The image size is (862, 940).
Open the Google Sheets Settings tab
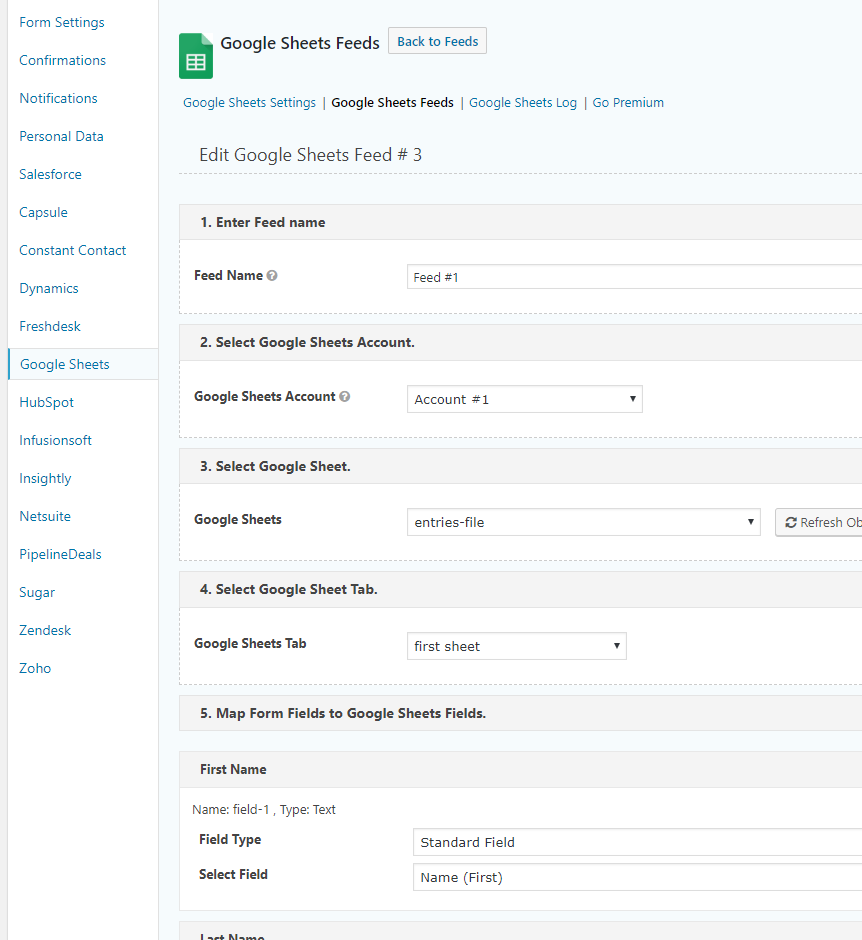(249, 103)
